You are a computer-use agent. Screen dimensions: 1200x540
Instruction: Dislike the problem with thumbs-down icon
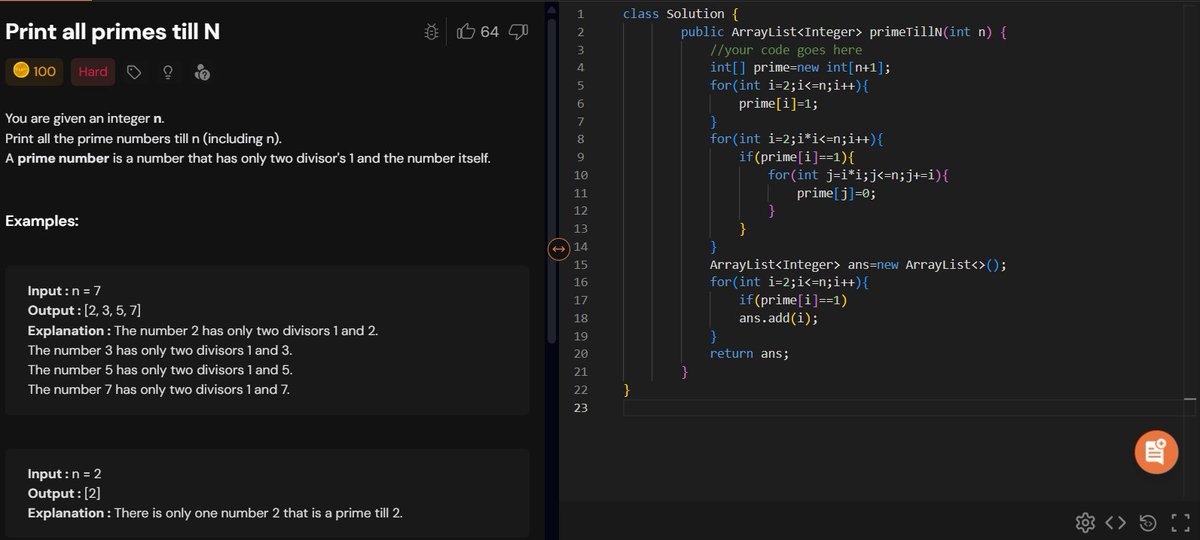[x=518, y=32]
